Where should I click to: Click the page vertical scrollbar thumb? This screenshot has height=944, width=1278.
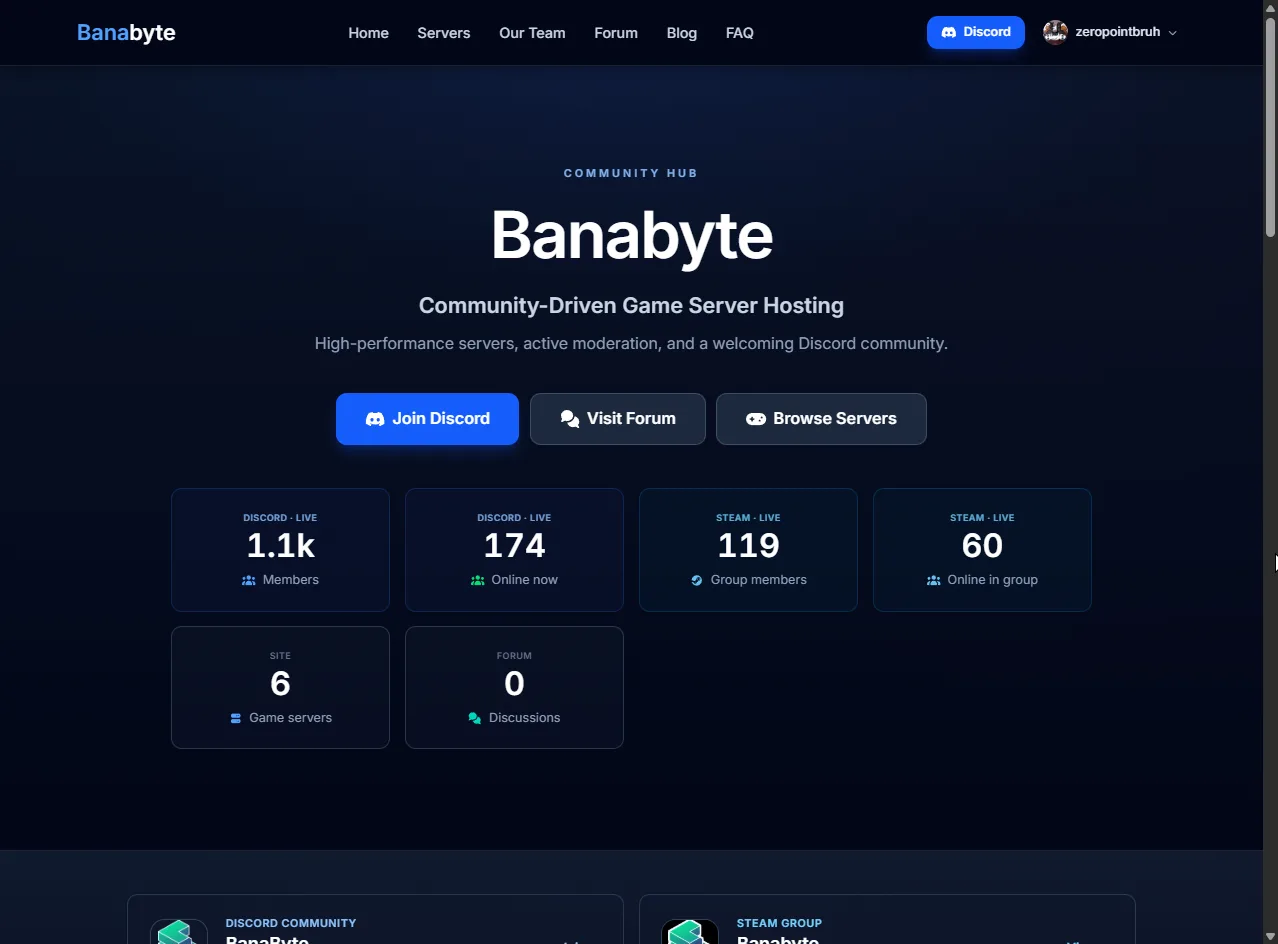[1271, 127]
